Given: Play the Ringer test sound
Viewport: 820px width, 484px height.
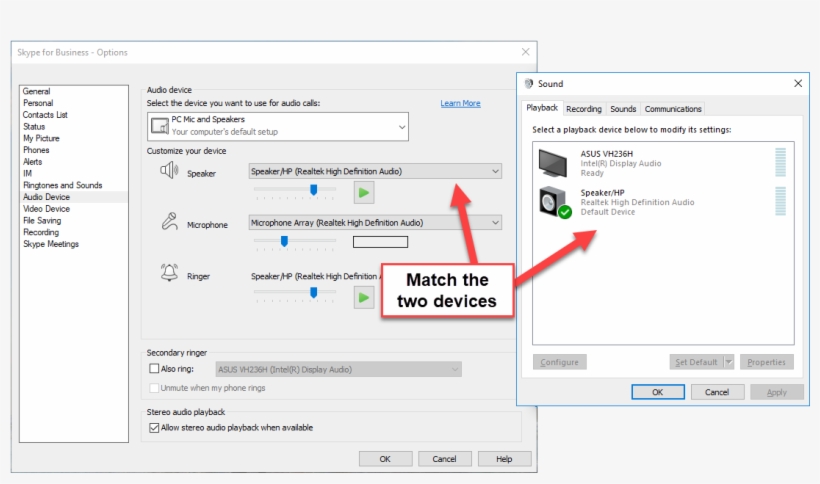Looking at the screenshot, I should (364, 298).
